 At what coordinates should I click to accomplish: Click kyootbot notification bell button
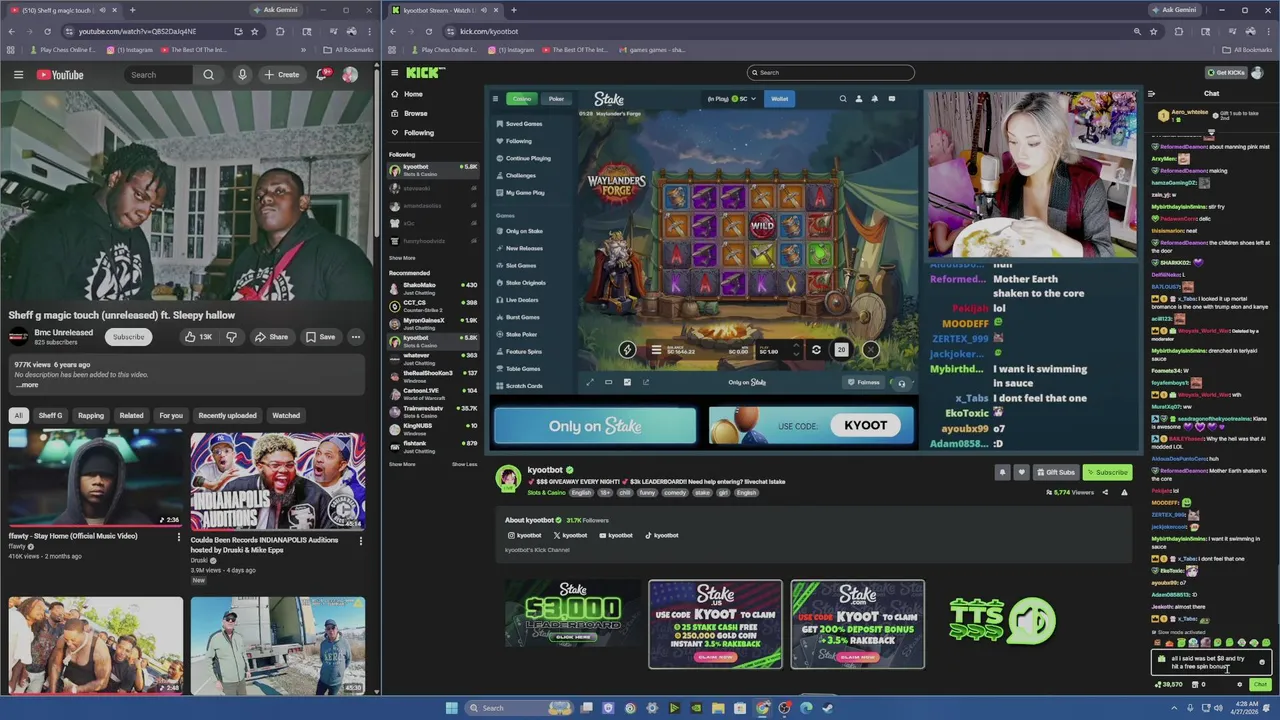(1002, 472)
